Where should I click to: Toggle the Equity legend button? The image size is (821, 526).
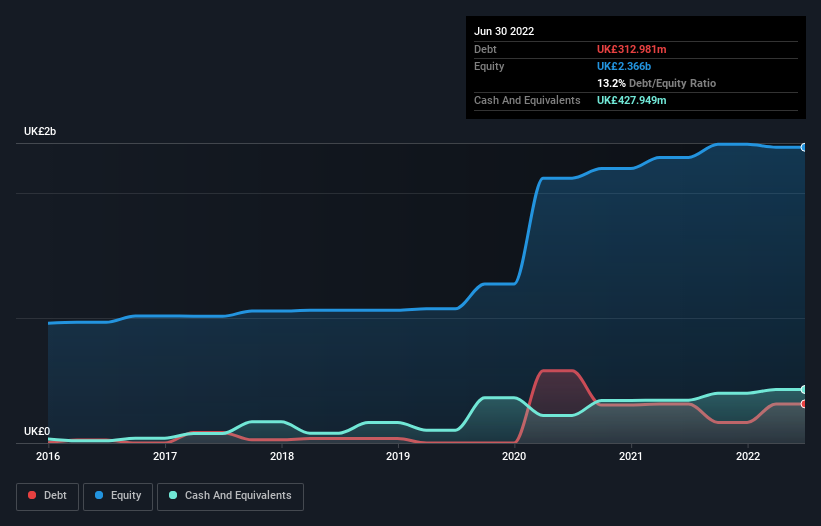pyautogui.click(x=118, y=496)
